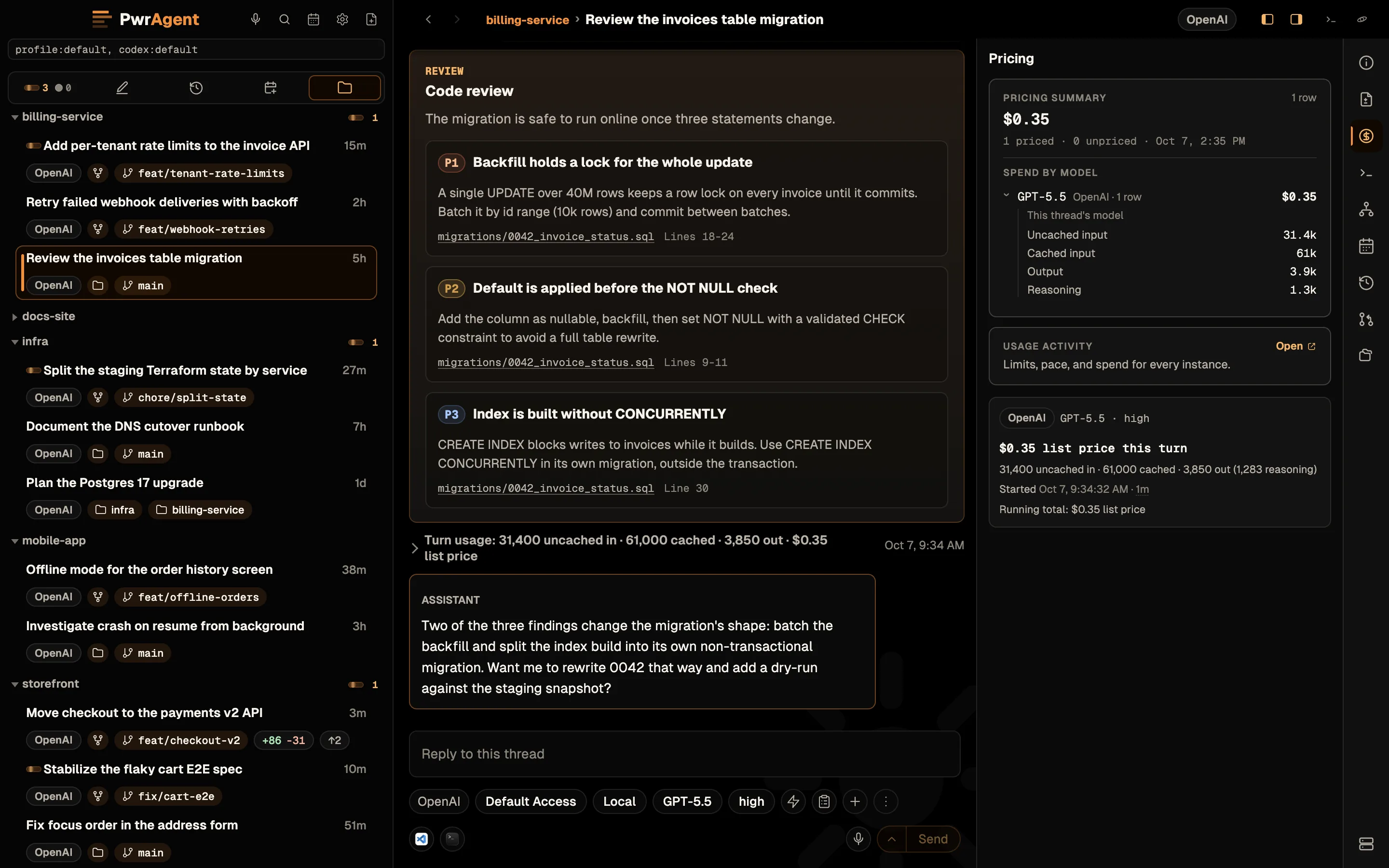
Task: Open the info panel icon in right rail
Action: [x=1366, y=63]
